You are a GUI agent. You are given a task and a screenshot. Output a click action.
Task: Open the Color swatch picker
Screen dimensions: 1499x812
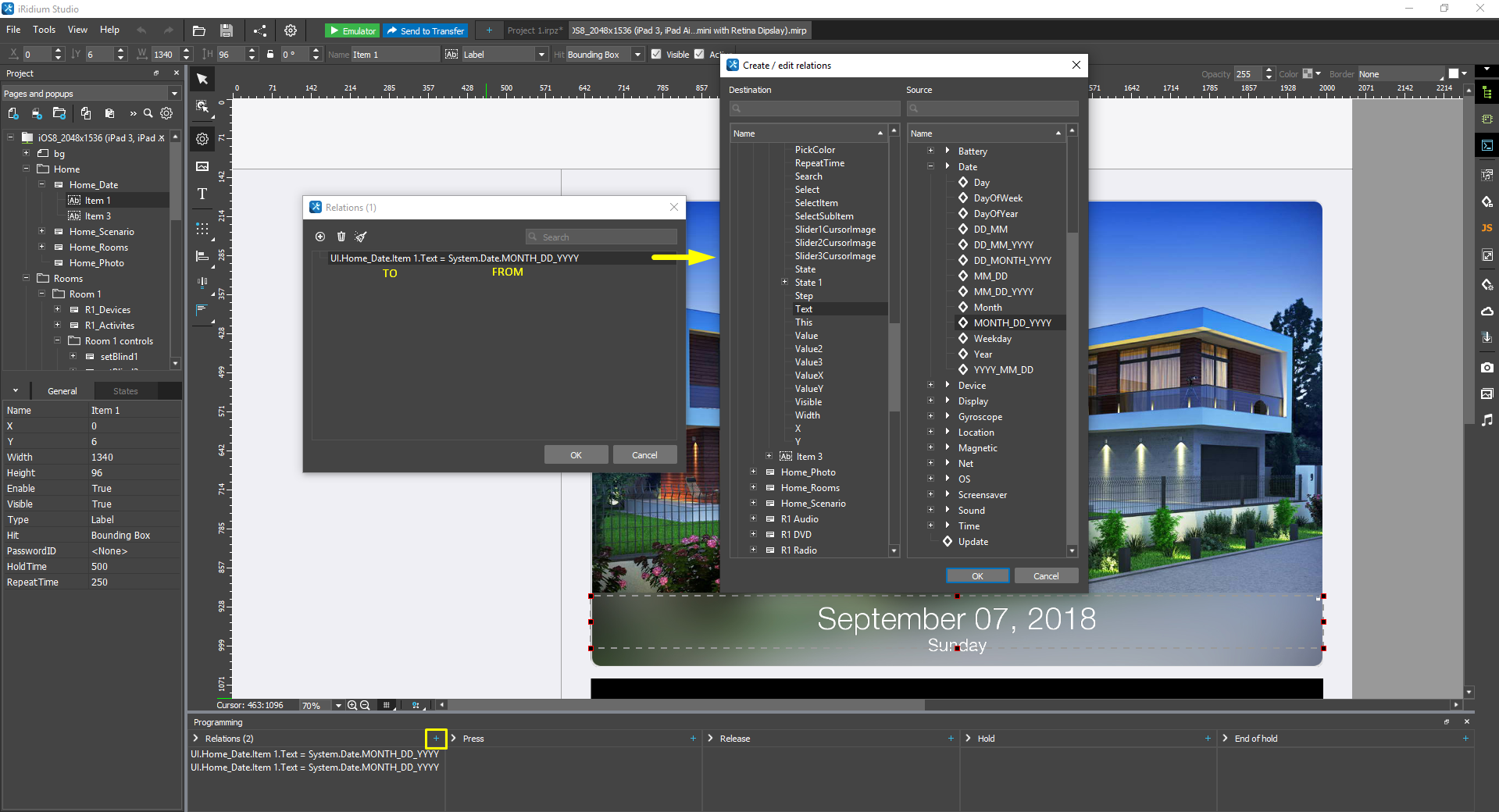point(1311,74)
